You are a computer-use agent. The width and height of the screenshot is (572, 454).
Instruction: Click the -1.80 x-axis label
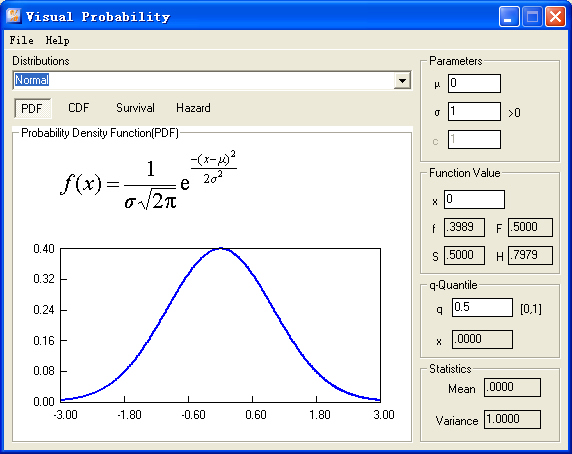[x=129, y=415]
